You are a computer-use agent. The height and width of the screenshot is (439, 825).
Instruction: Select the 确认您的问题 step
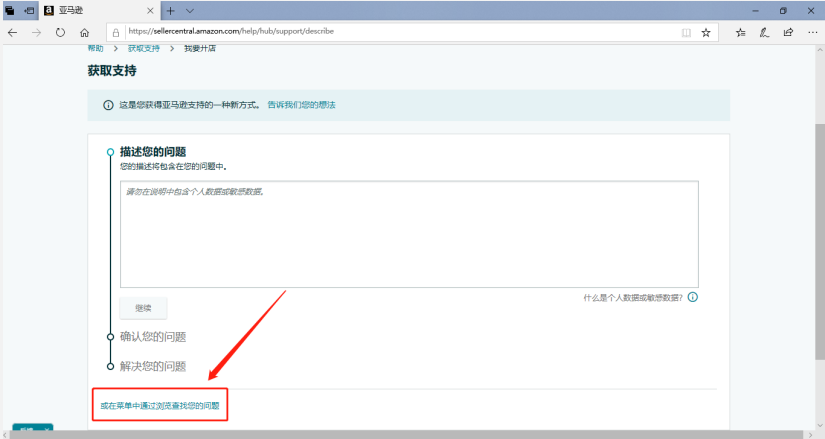pyautogui.click(x=153, y=337)
